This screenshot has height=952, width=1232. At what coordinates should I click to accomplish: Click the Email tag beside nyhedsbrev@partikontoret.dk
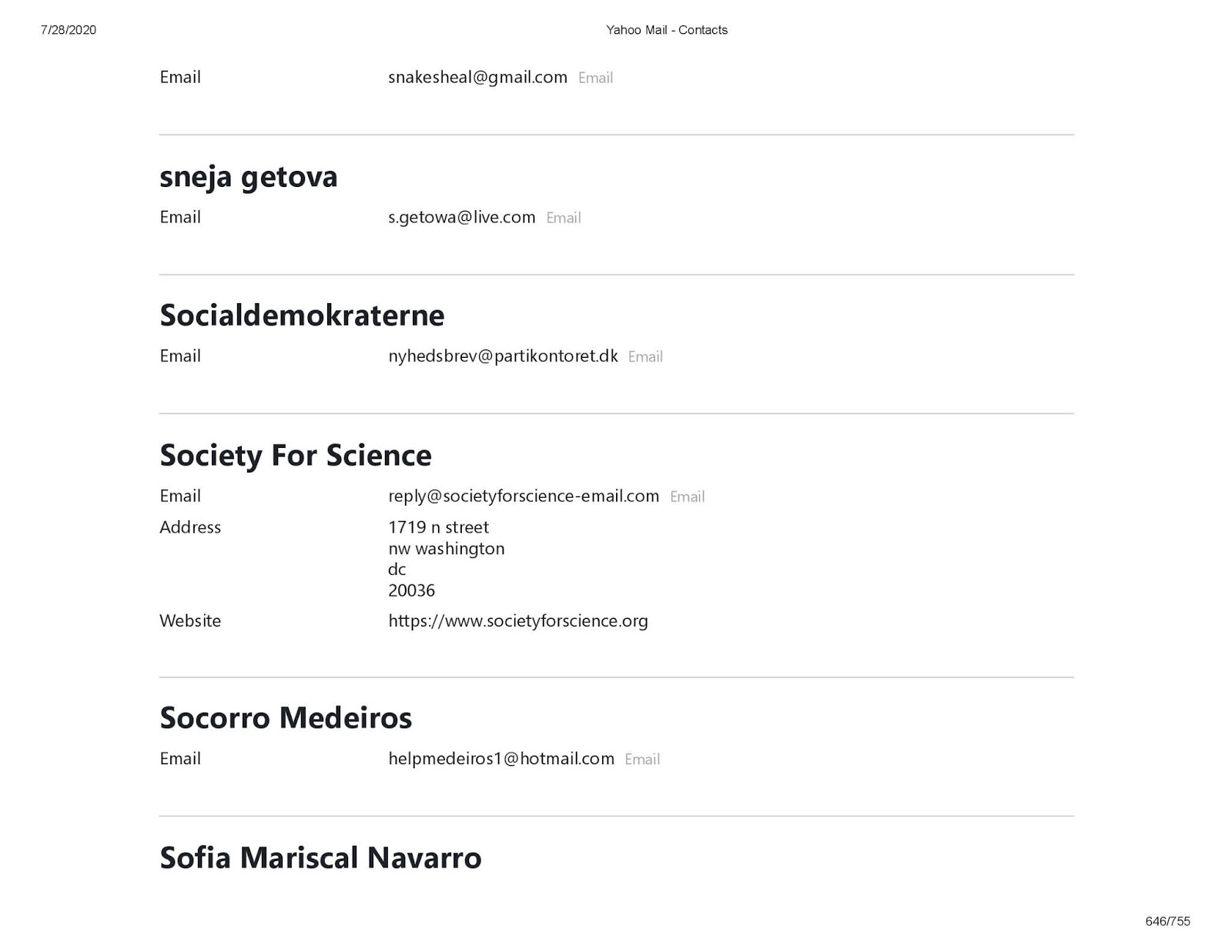645,356
